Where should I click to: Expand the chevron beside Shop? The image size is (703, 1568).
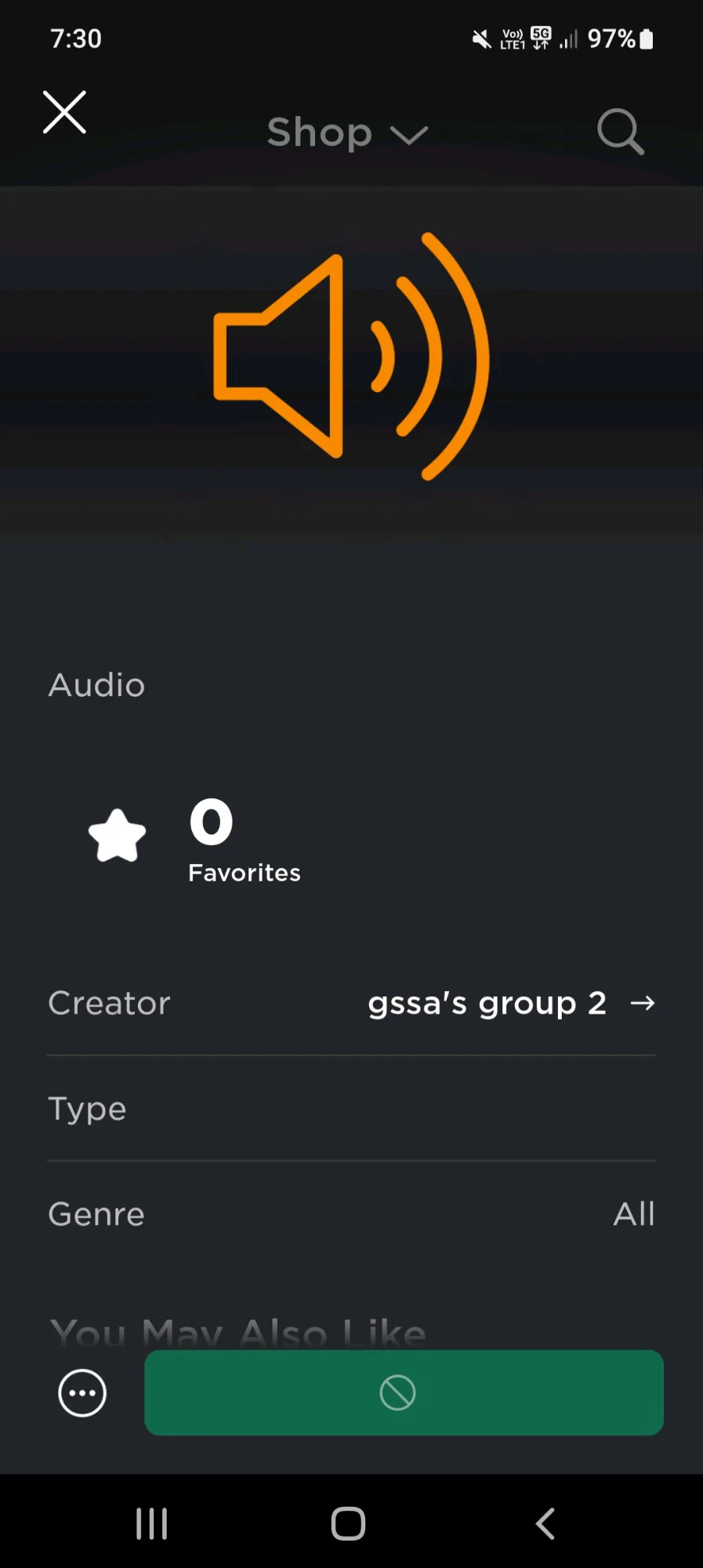409,136
